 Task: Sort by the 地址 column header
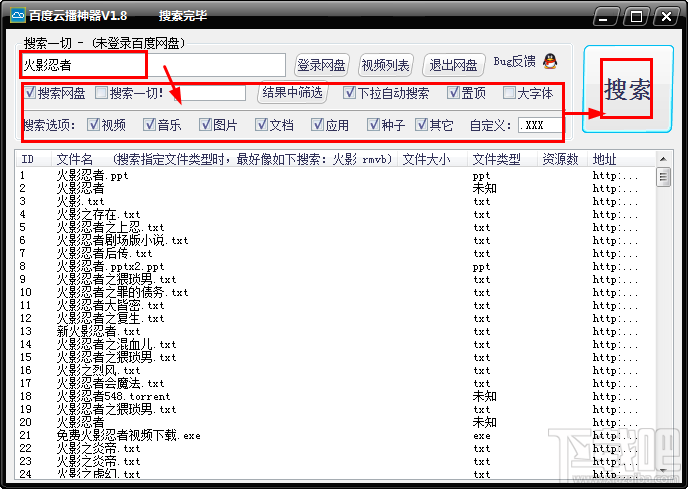pos(622,159)
